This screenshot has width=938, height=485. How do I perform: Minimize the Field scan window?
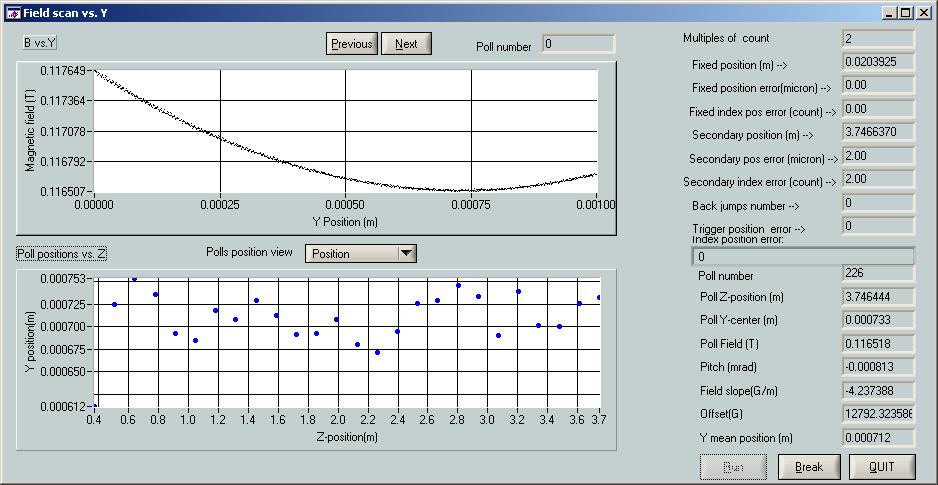coord(890,13)
